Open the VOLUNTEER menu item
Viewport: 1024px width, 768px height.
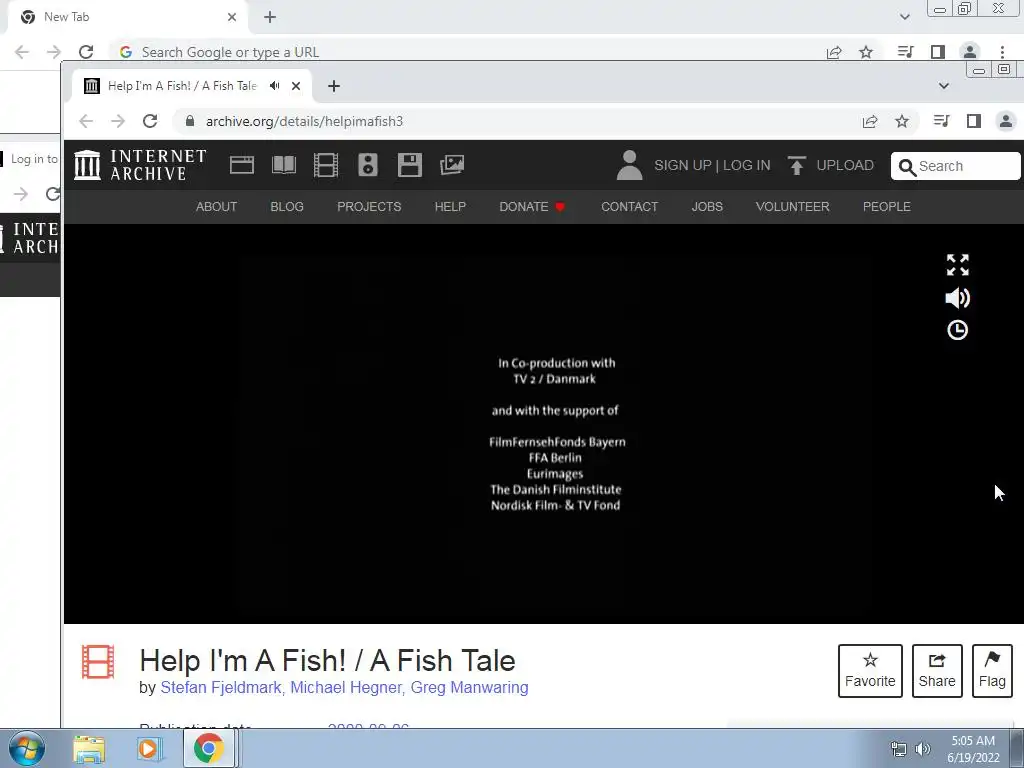[x=792, y=206]
